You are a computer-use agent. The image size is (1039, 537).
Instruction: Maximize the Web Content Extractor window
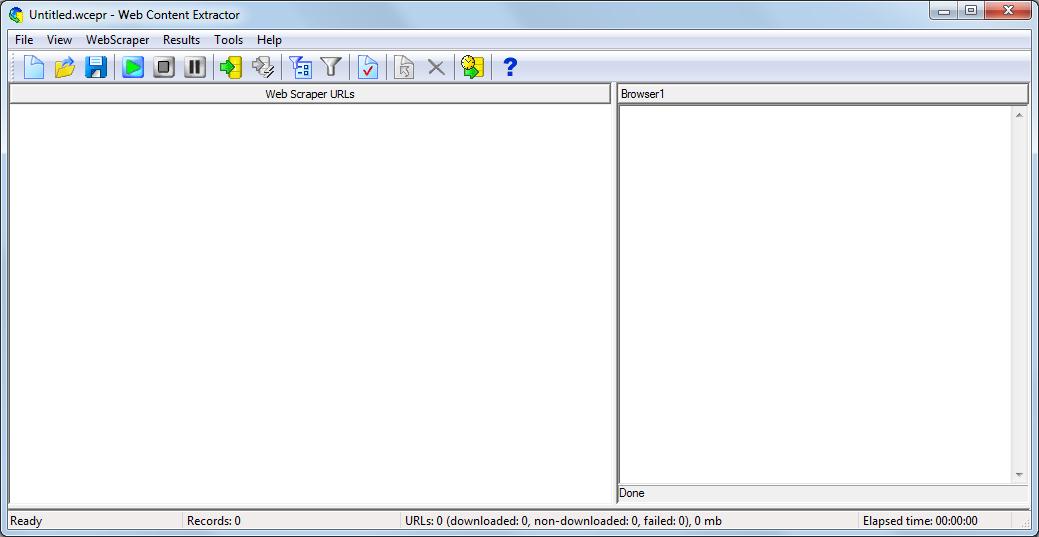[971, 11]
